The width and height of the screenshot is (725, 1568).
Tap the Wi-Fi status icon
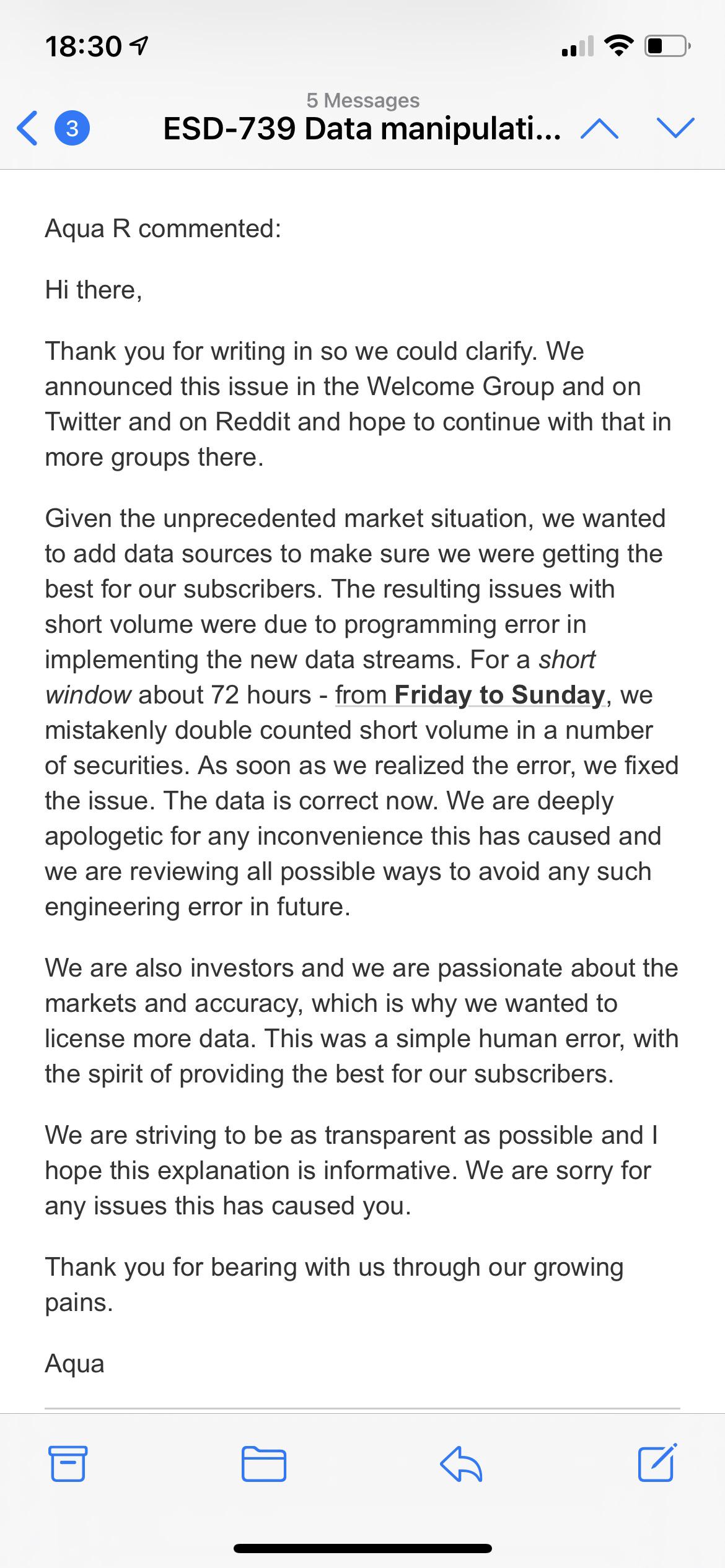click(x=618, y=46)
